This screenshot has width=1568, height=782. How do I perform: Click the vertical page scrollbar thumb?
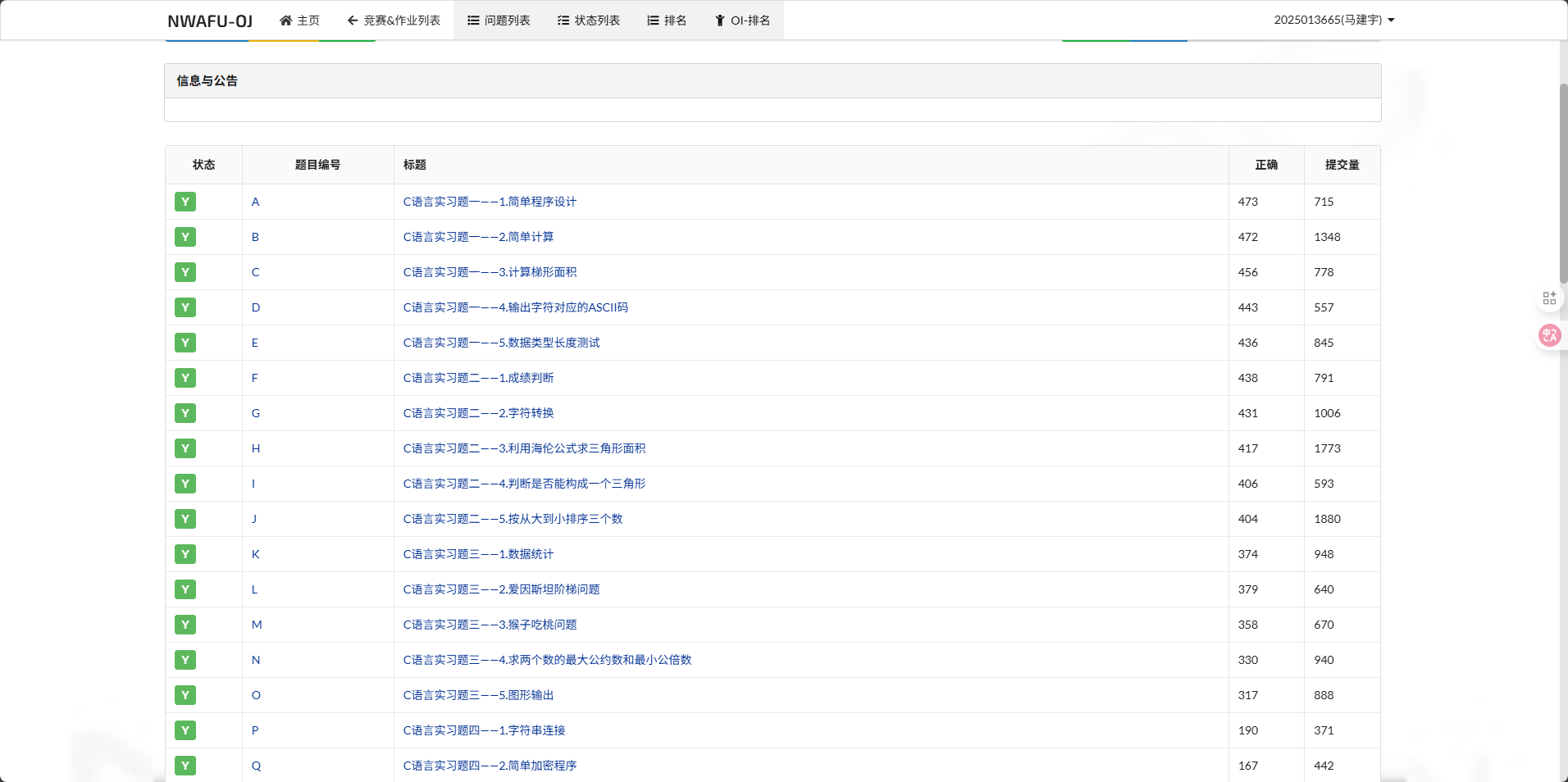1563,180
